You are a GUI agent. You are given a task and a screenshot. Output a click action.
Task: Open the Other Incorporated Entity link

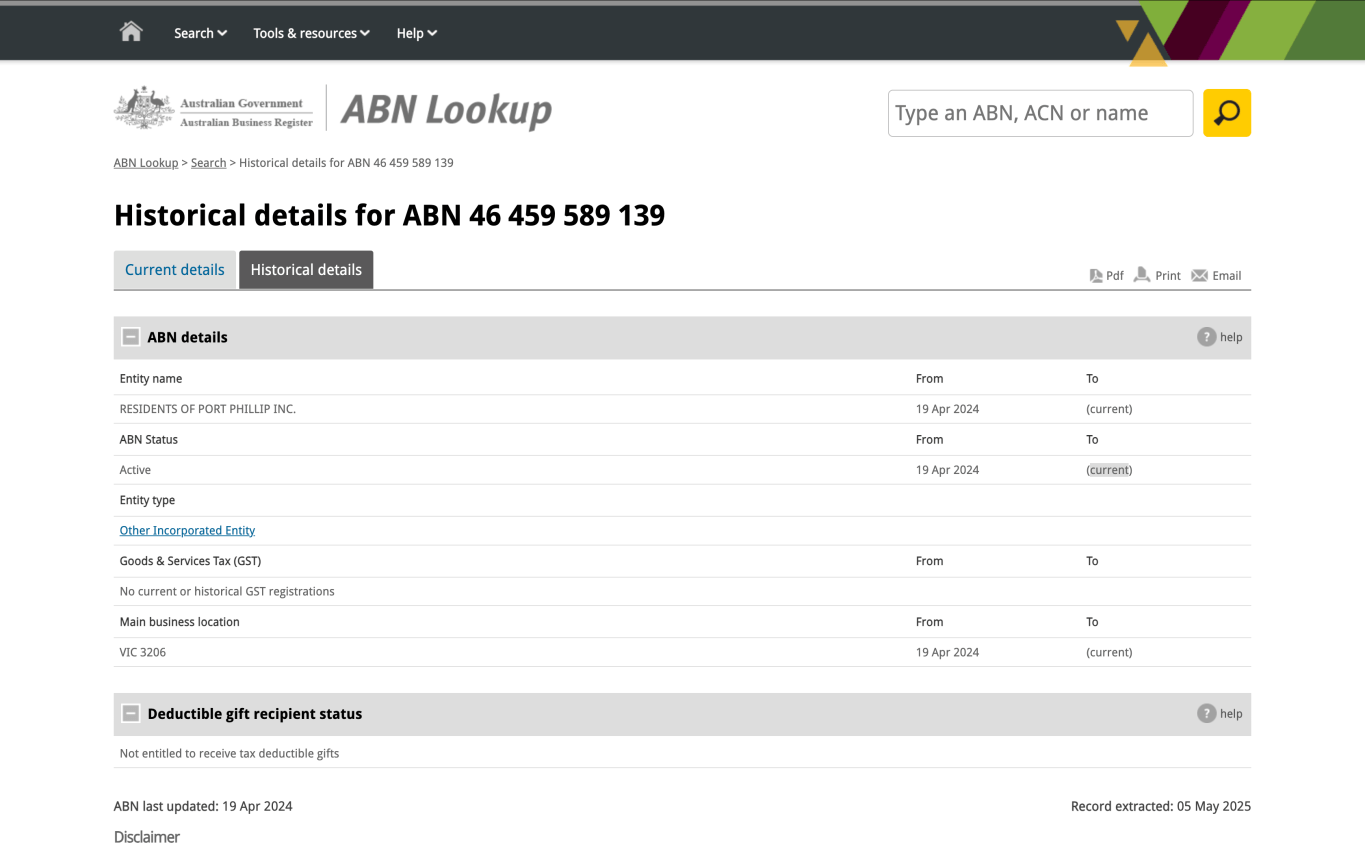pyautogui.click(x=187, y=531)
